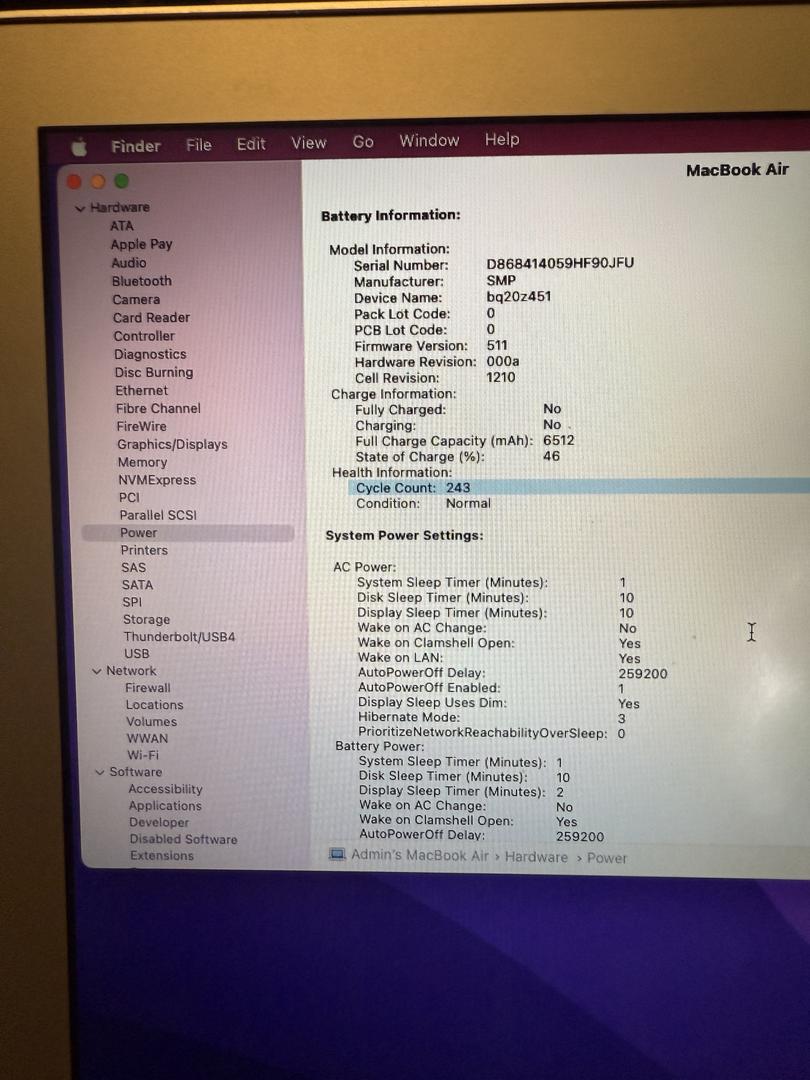Click the State of Charge value 46
The image size is (810, 1080).
(x=551, y=456)
